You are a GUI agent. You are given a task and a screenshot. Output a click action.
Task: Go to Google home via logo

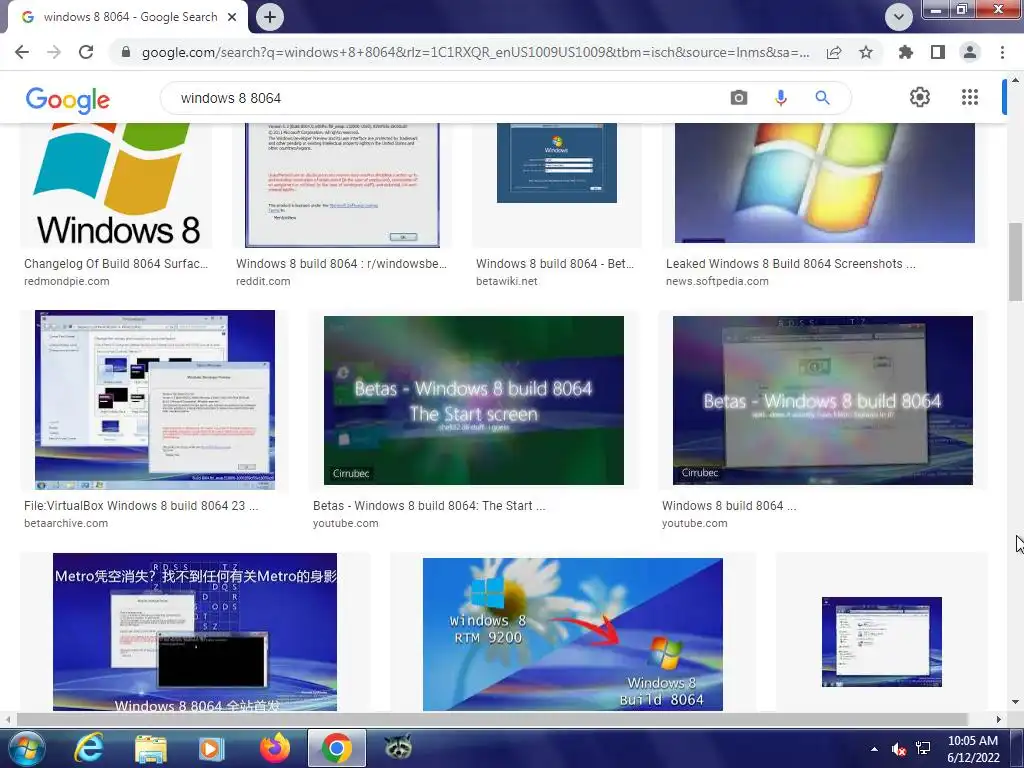point(68,99)
